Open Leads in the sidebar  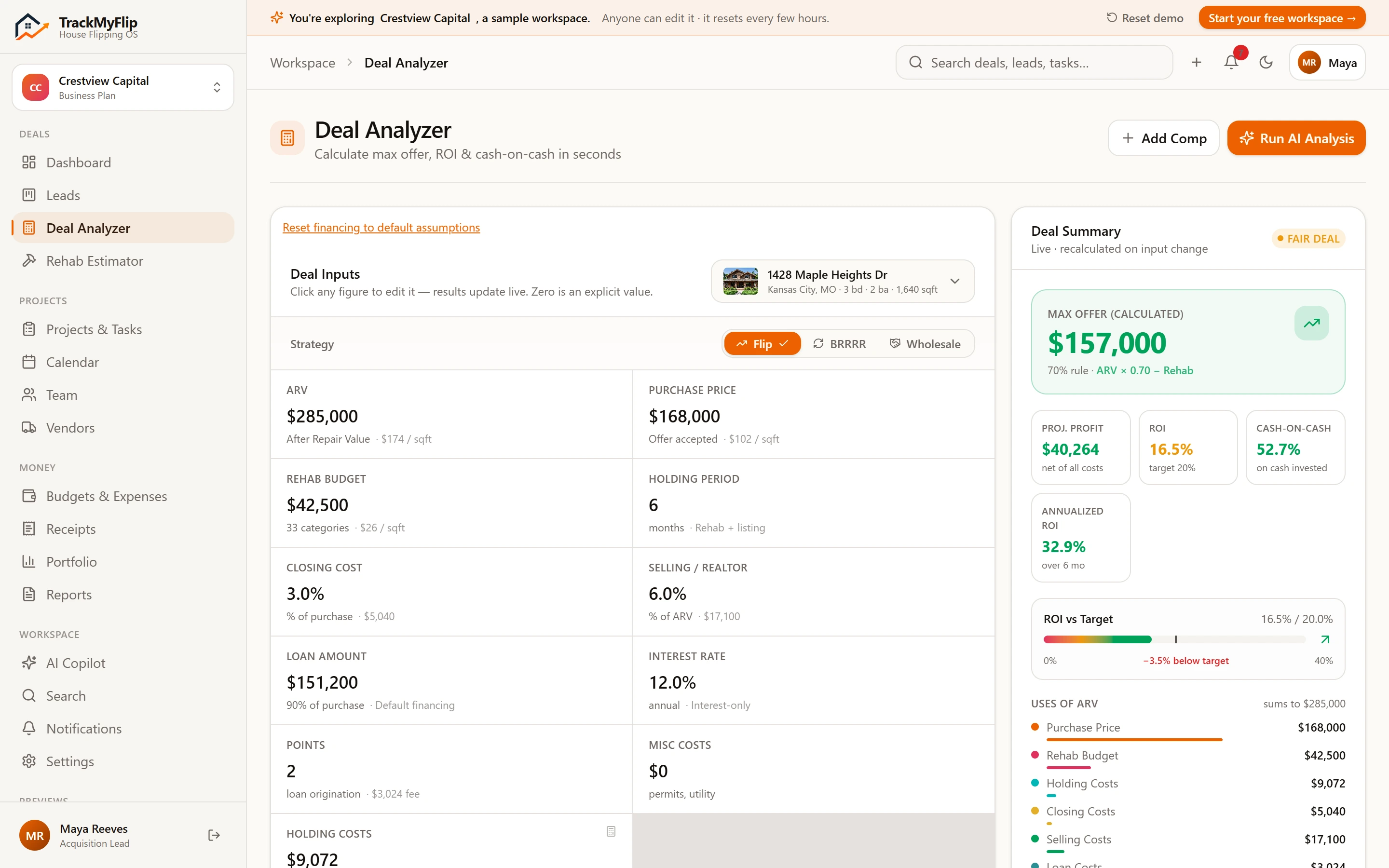click(123, 195)
